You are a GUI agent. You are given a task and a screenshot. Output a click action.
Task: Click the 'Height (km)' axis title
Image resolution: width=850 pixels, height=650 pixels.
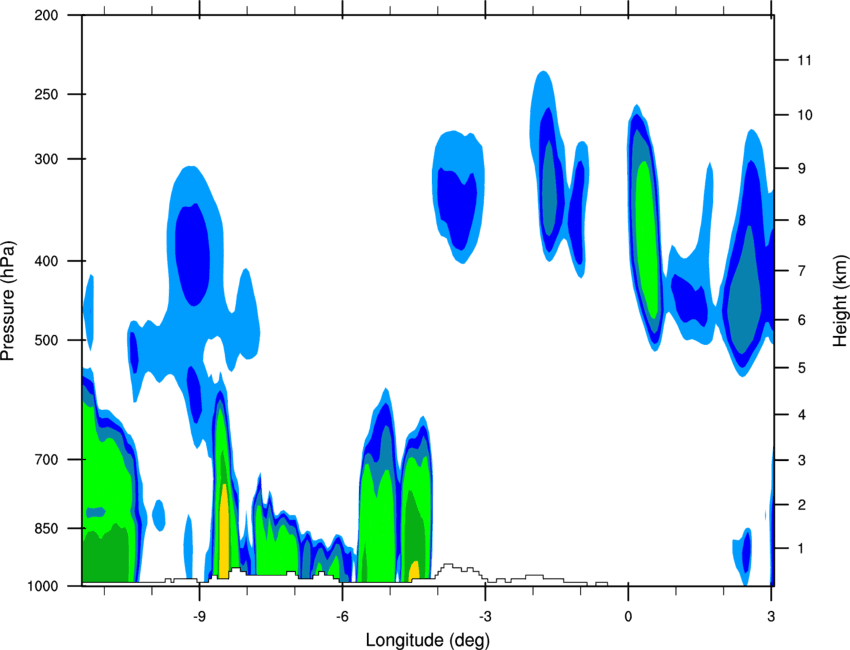(x=840, y=299)
